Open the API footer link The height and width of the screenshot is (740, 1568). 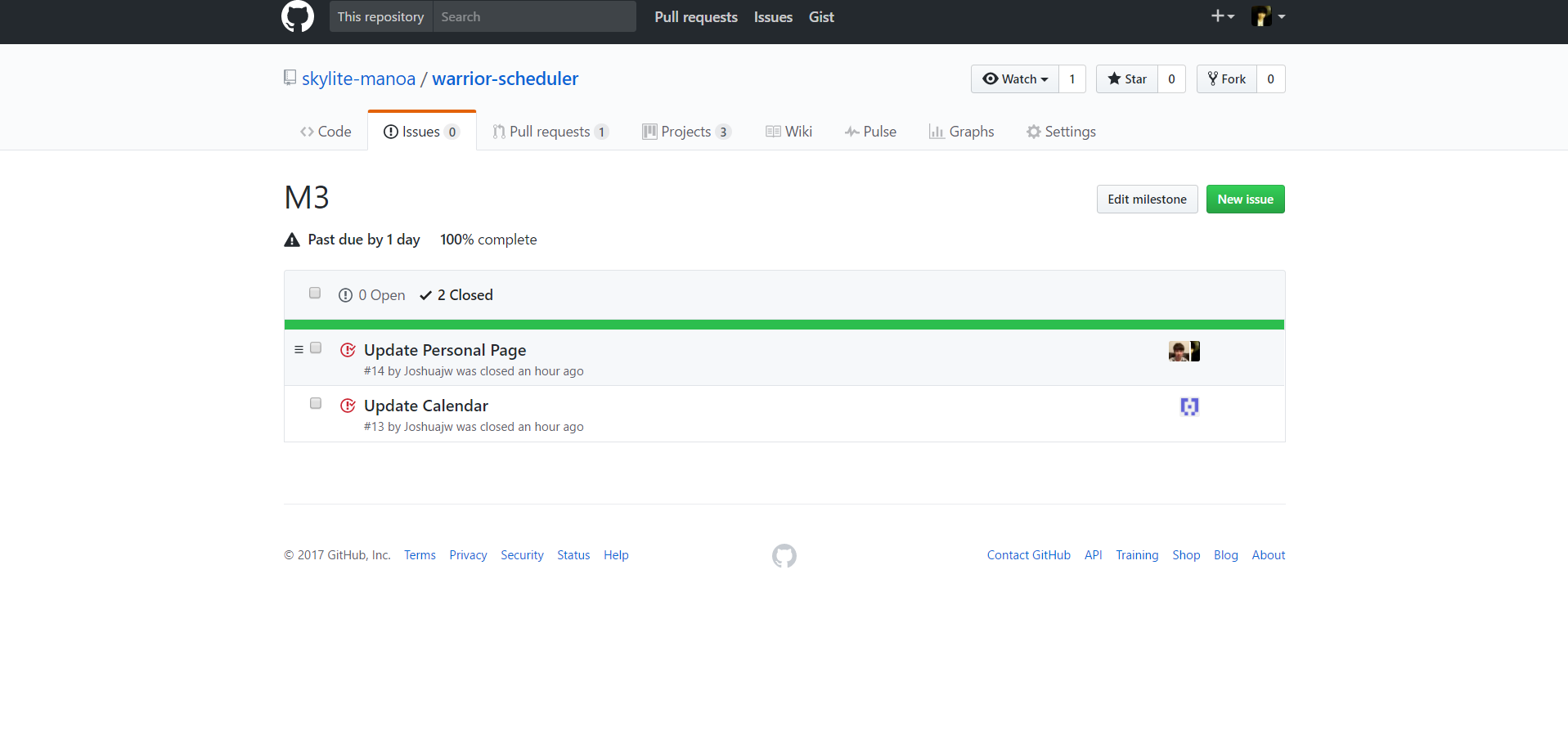pos(1093,555)
